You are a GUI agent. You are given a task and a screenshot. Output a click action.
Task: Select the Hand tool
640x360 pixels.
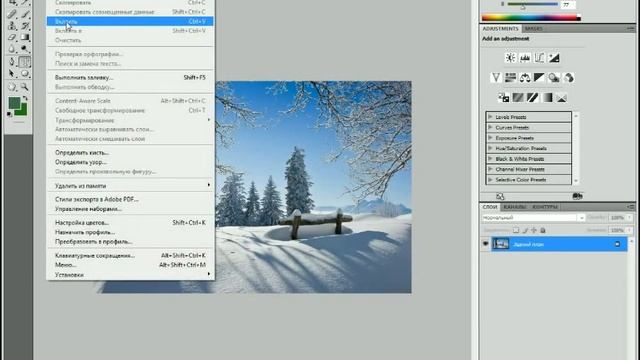(x=12, y=87)
